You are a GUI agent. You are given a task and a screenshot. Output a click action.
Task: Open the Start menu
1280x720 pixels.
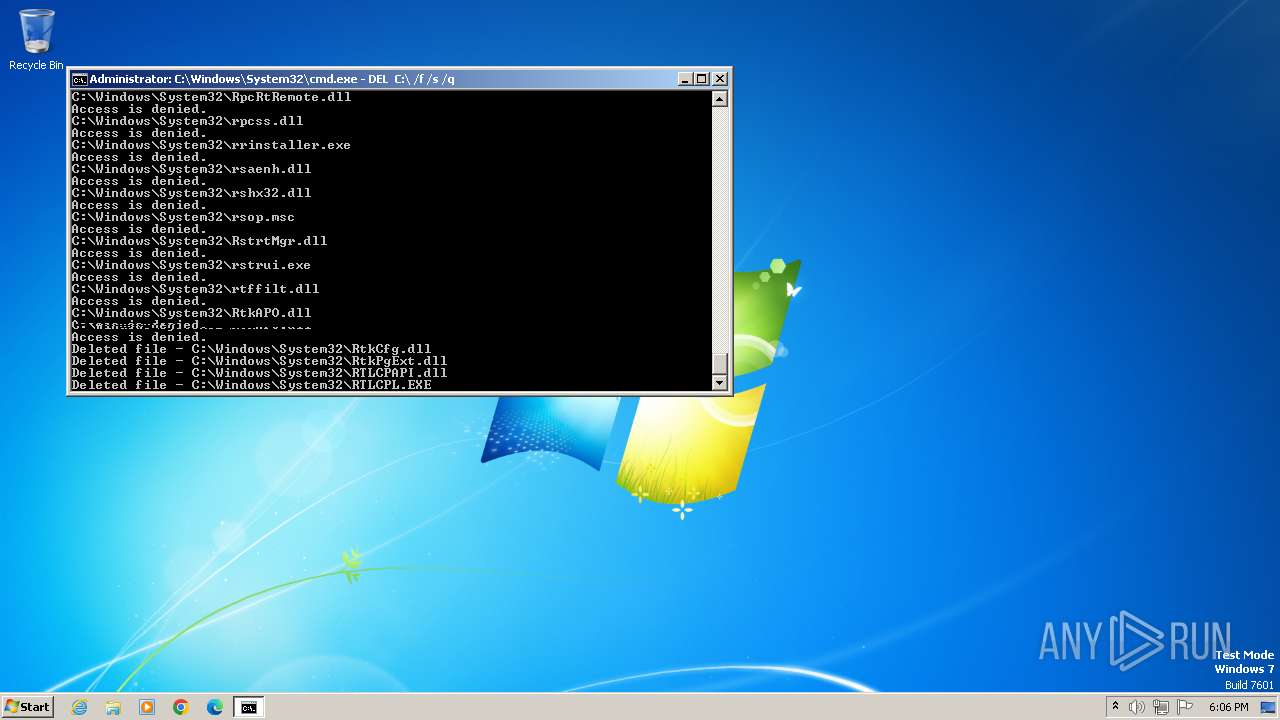(27, 706)
